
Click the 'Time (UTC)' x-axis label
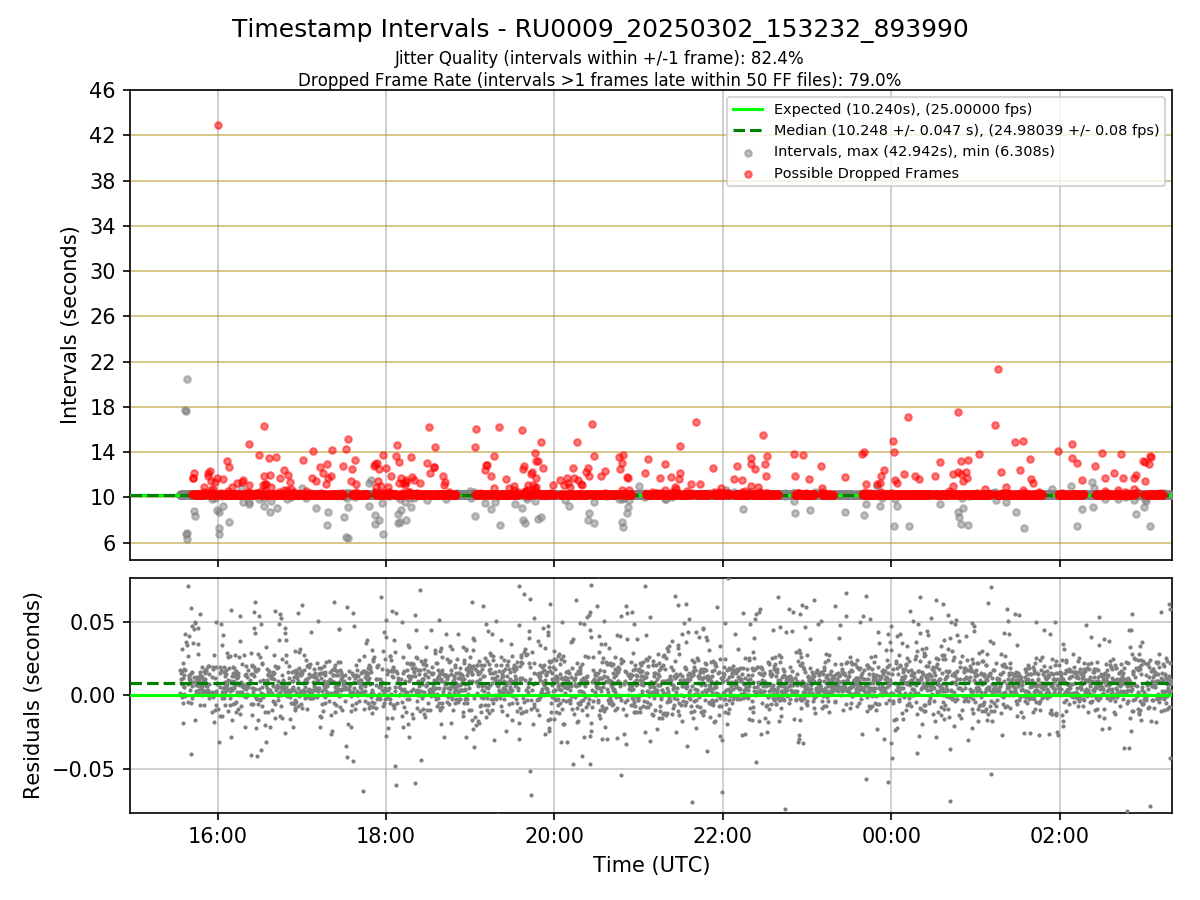coord(651,865)
